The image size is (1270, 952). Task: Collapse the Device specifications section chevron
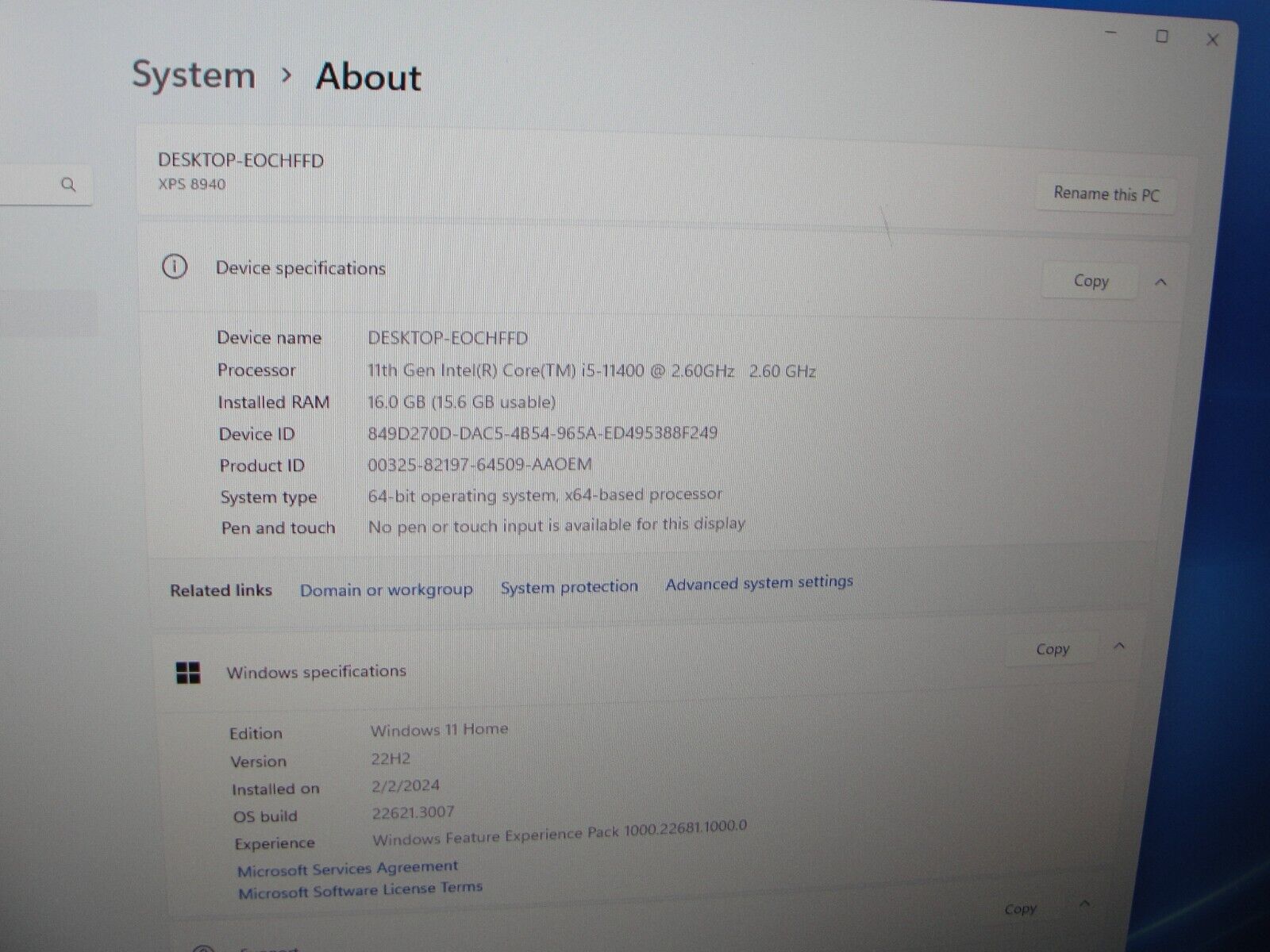tap(1160, 282)
